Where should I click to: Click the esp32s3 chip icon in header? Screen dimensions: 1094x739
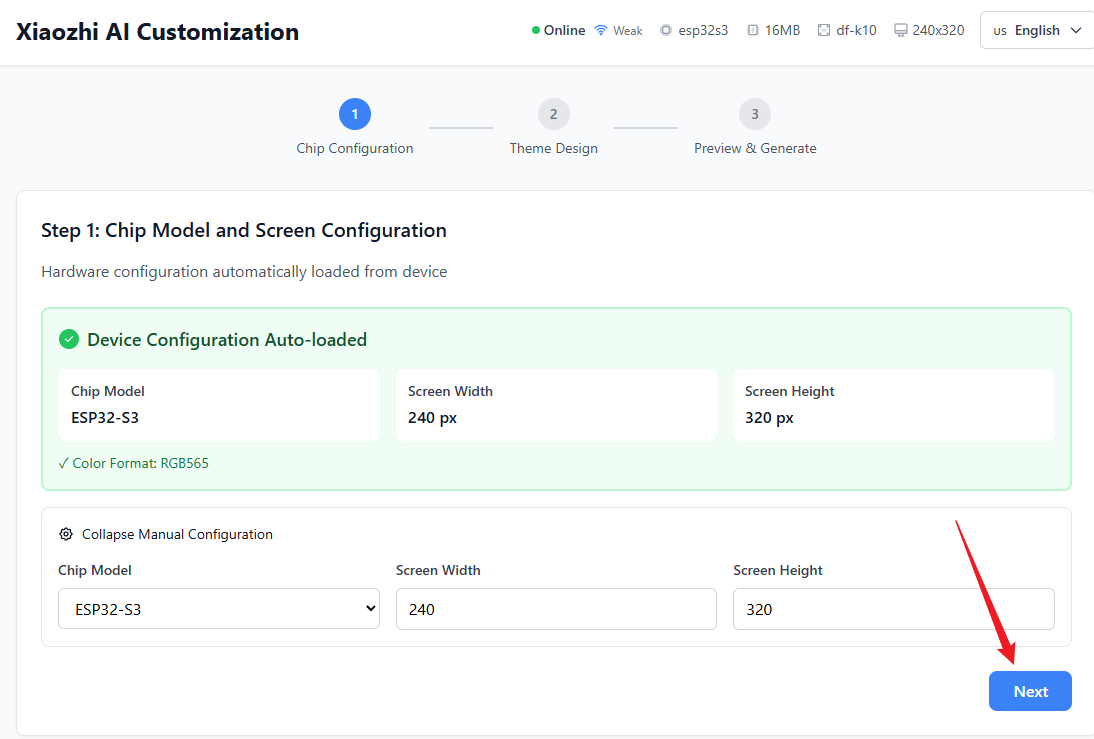point(666,30)
